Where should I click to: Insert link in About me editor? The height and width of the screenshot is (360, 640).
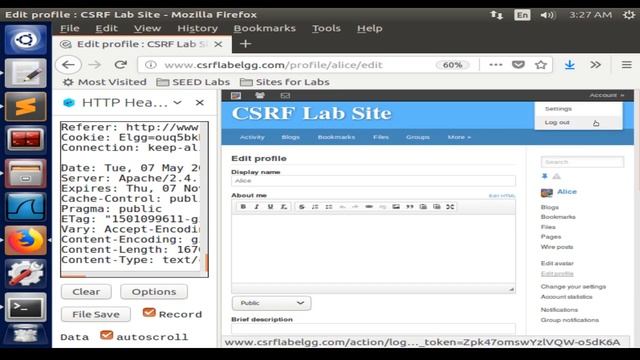click(x=369, y=207)
